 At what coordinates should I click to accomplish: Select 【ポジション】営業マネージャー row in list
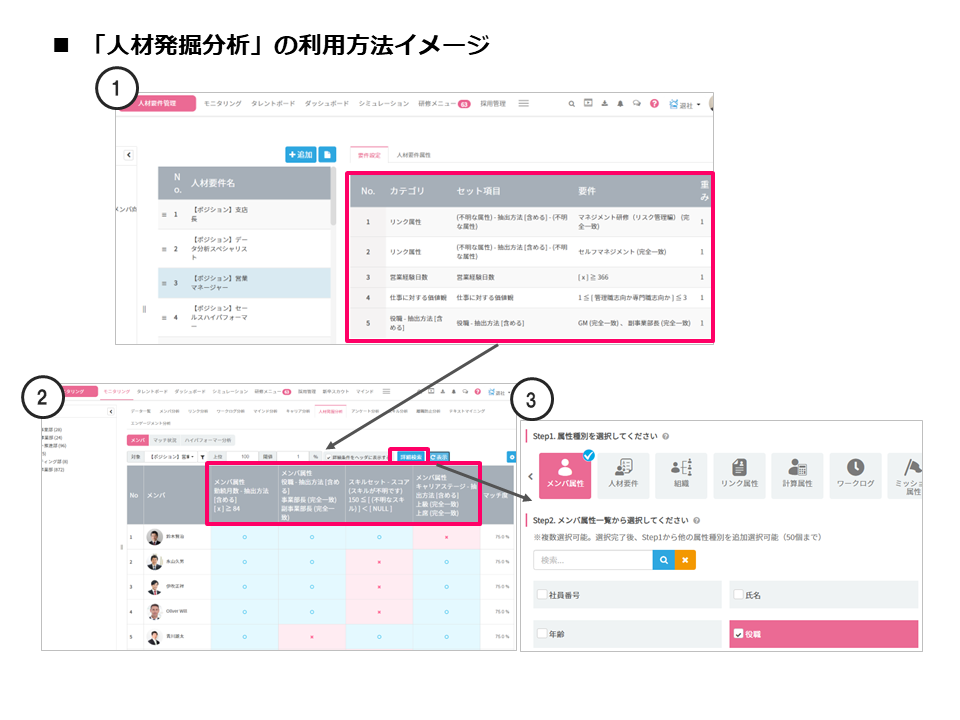[244, 283]
